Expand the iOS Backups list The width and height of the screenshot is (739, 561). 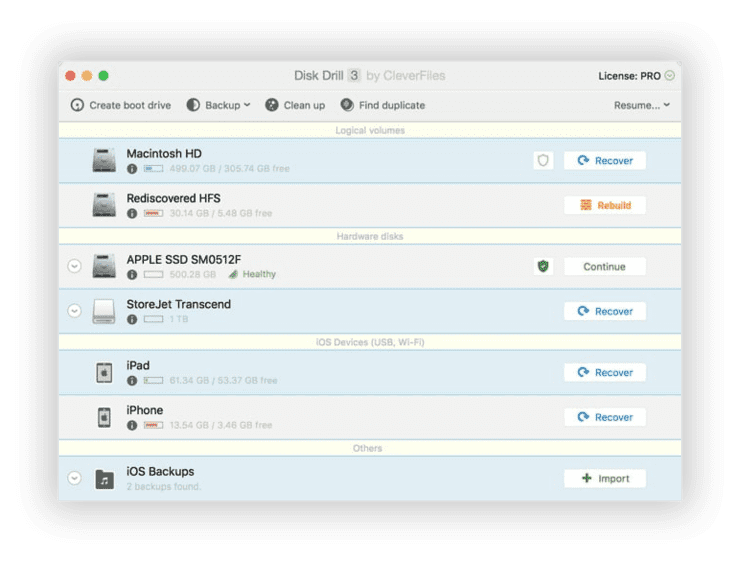[x=74, y=478]
